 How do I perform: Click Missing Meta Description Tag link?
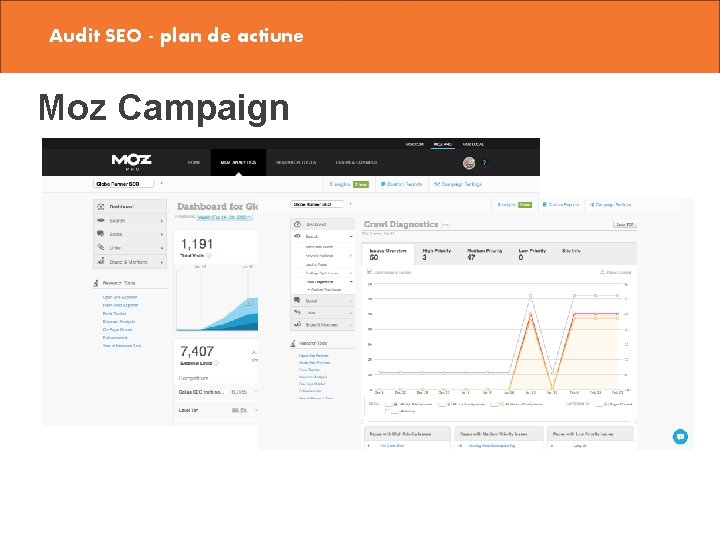(492, 445)
